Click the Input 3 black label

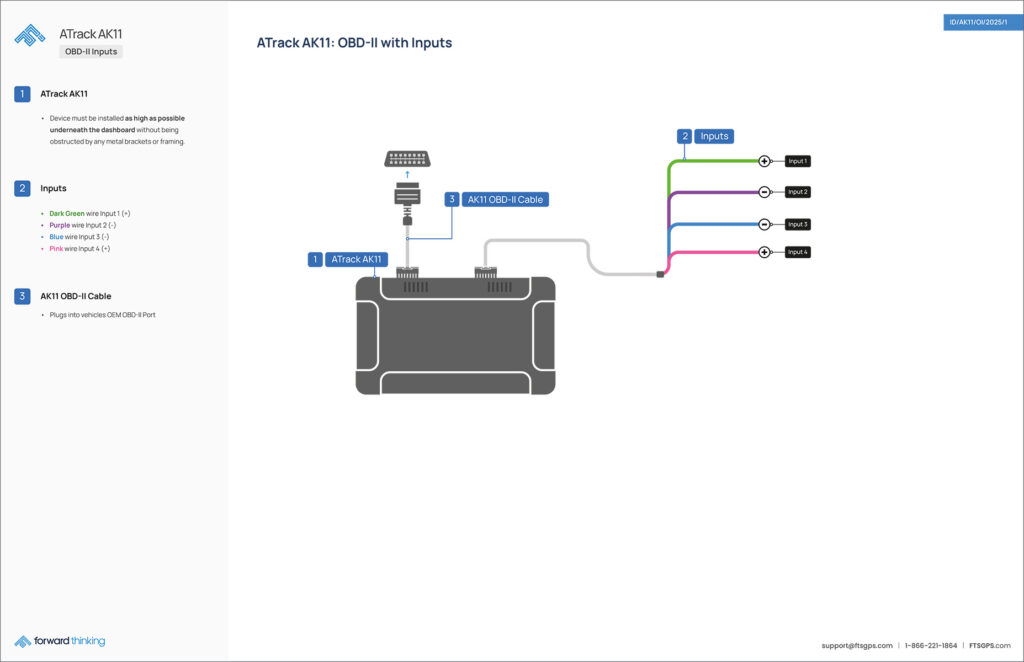click(x=797, y=224)
